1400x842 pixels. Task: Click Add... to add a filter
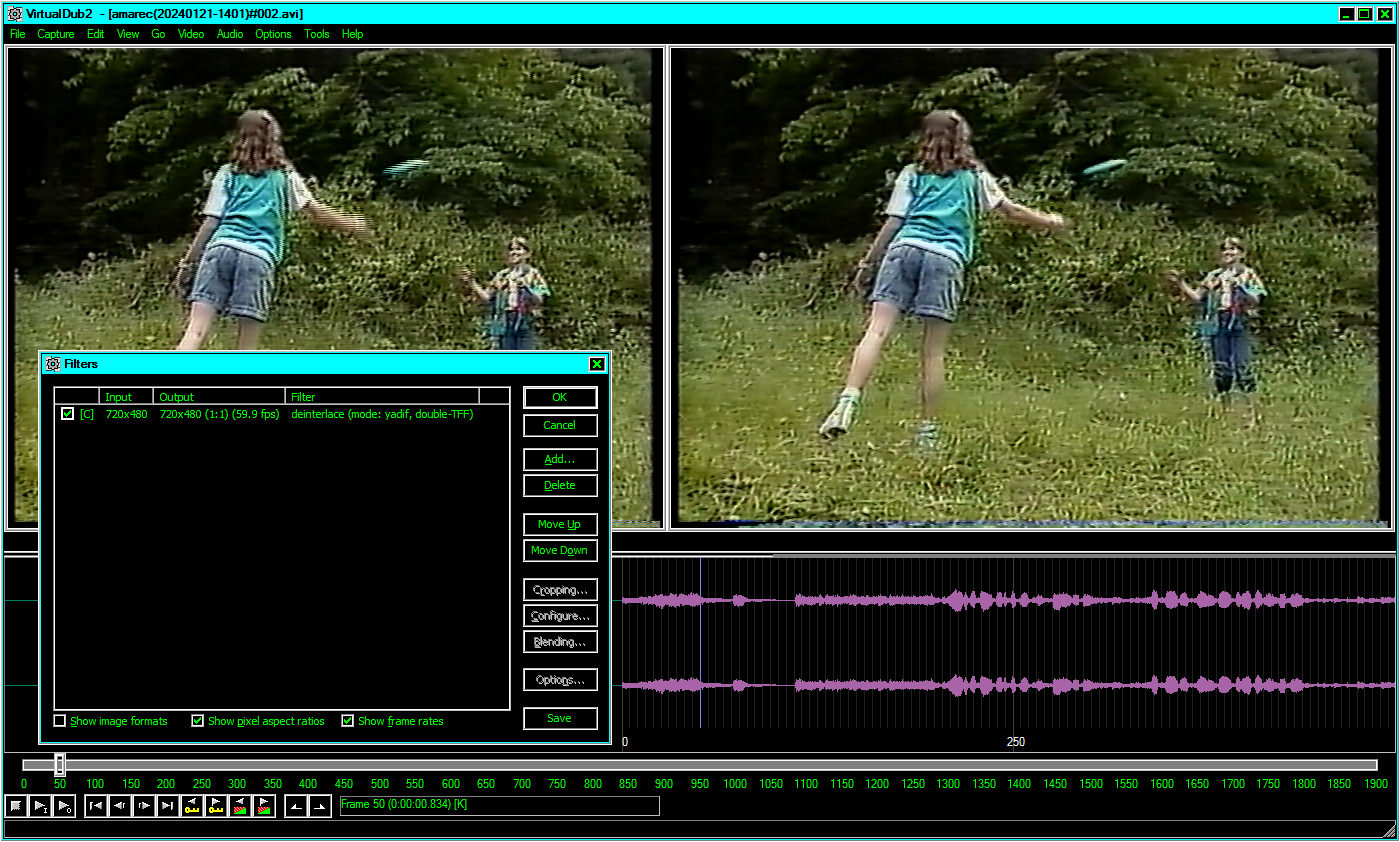pyautogui.click(x=560, y=460)
